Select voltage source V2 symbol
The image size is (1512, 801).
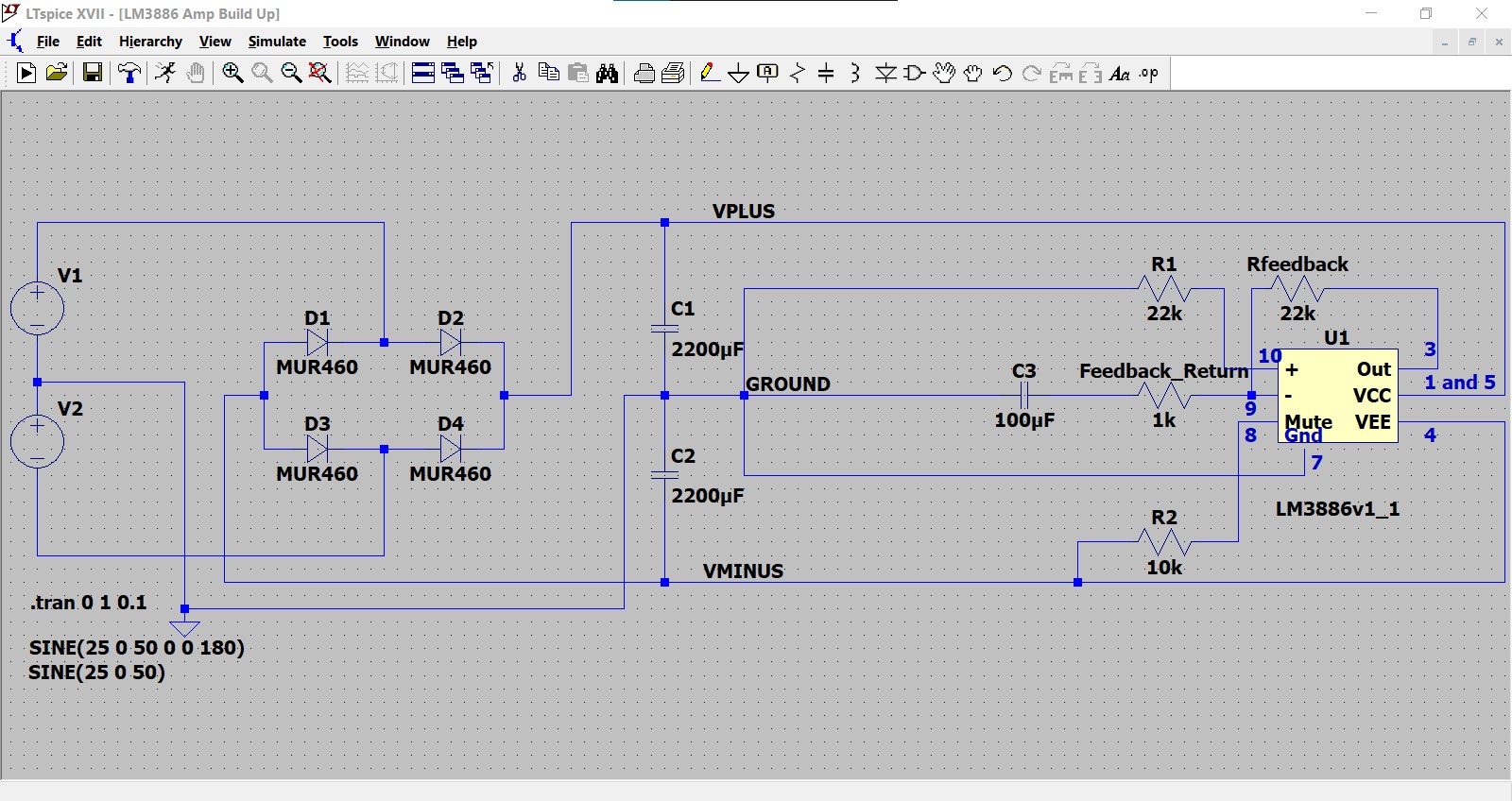click(x=37, y=442)
